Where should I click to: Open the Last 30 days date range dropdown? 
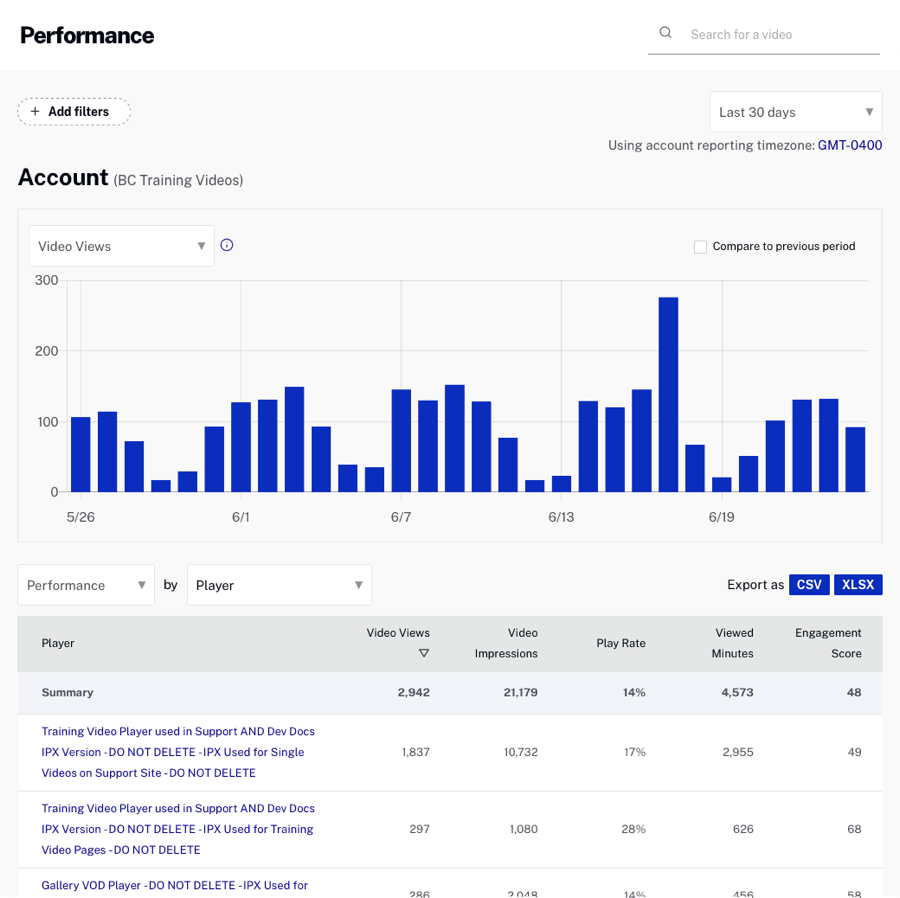[x=795, y=112]
